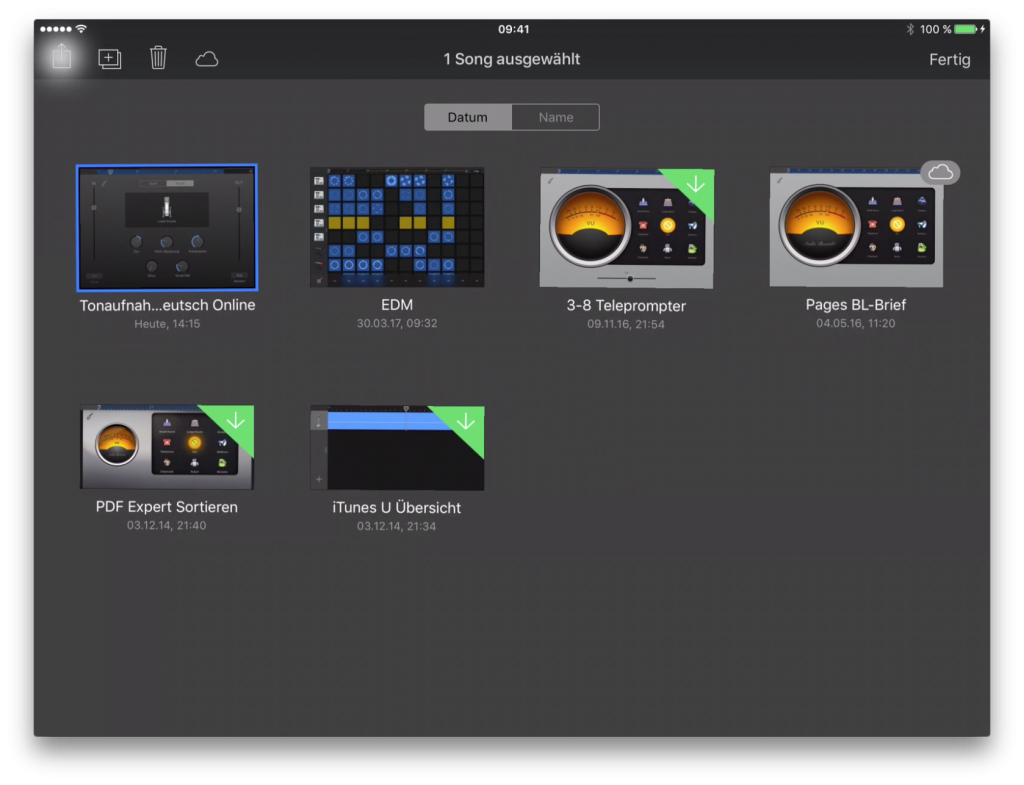The width and height of the screenshot is (1024, 785).
Task: Click the iCloud icon in the top toolbar
Action: pos(207,59)
